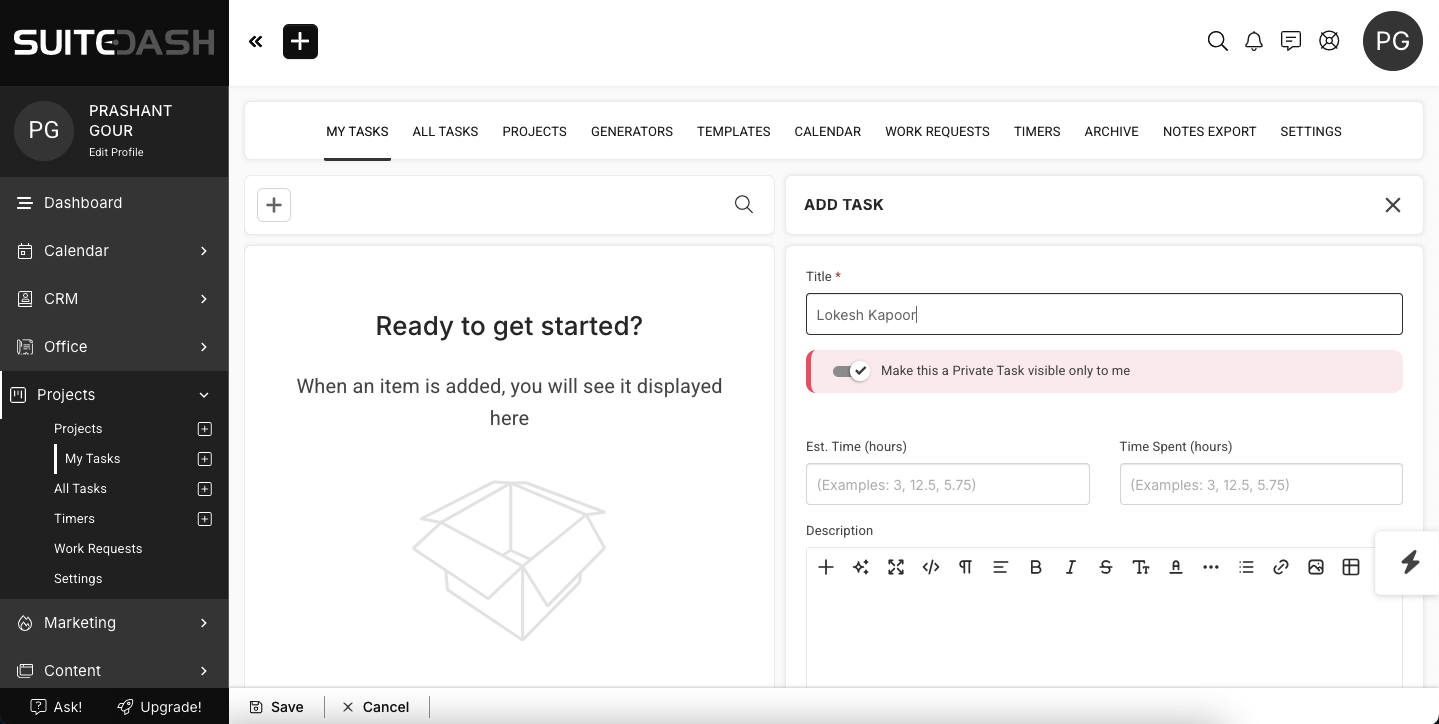1439x724 pixels.
Task: Switch to the WORK REQUESTS tab
Action: pyautogui.click(x=937, y=131)
